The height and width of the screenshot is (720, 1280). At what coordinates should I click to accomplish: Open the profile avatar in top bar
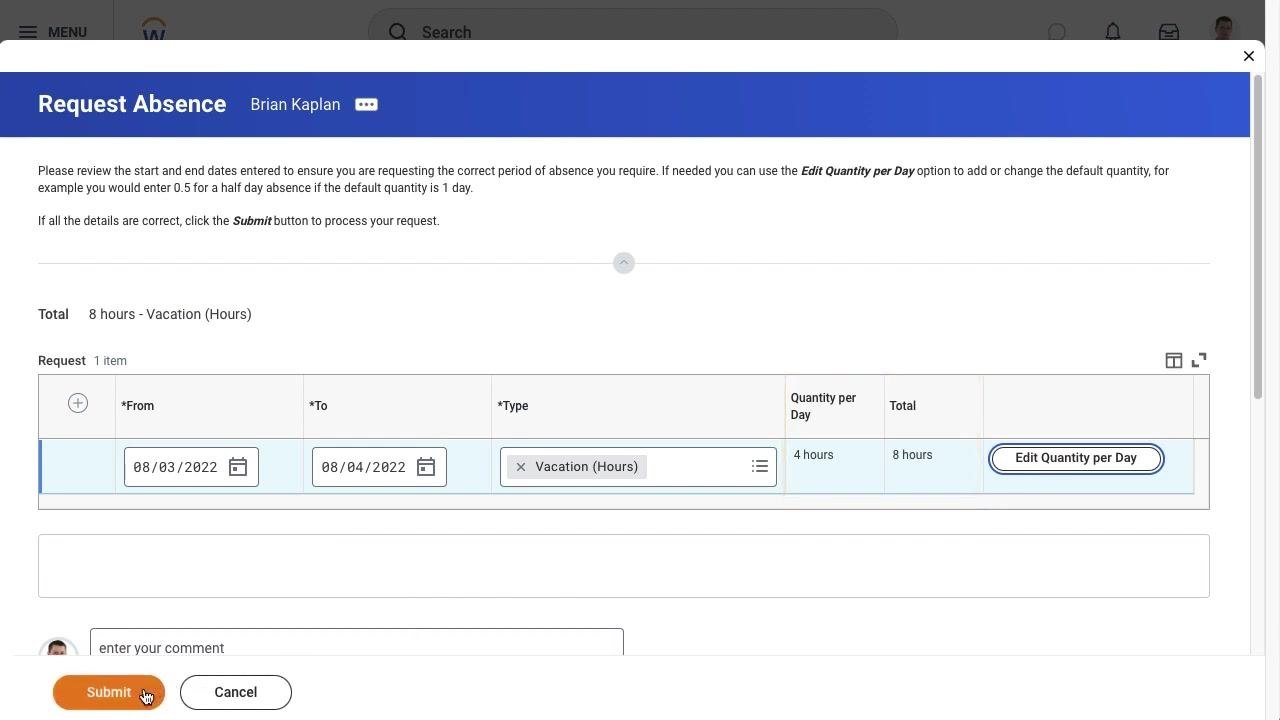coord(1224,29)
